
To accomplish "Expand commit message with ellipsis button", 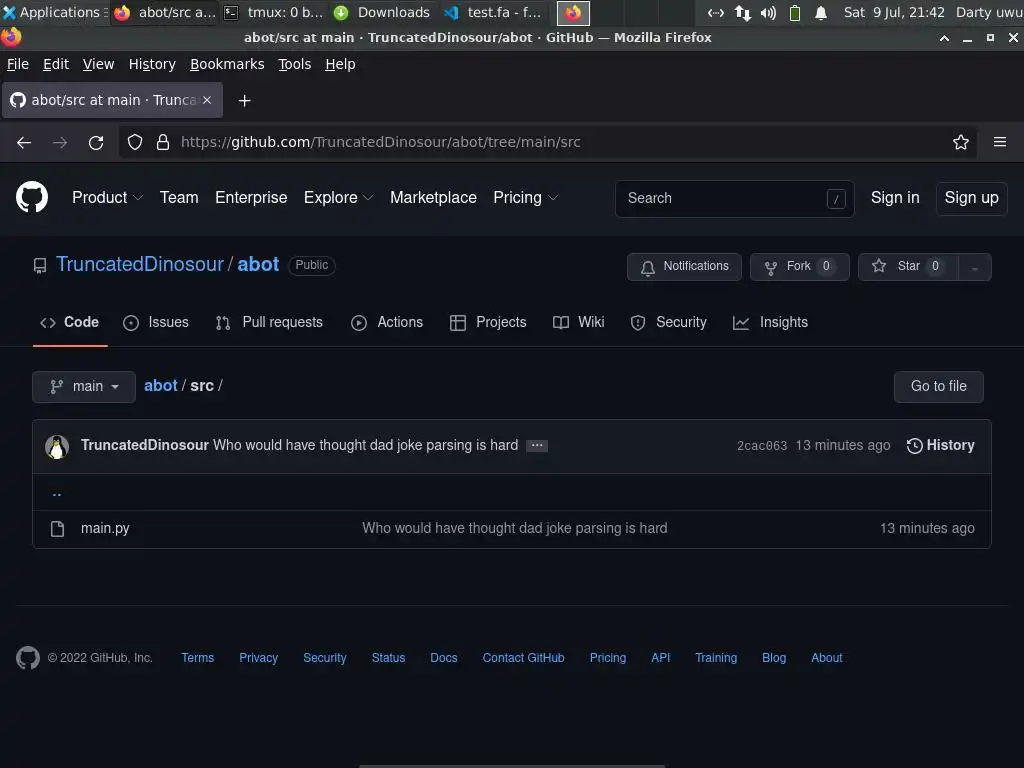I will pos(537,445).
